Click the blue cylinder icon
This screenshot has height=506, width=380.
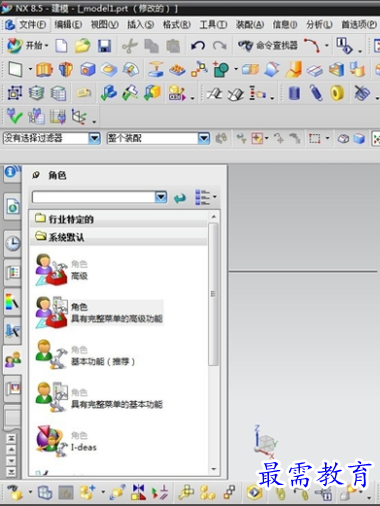(294, 93)
